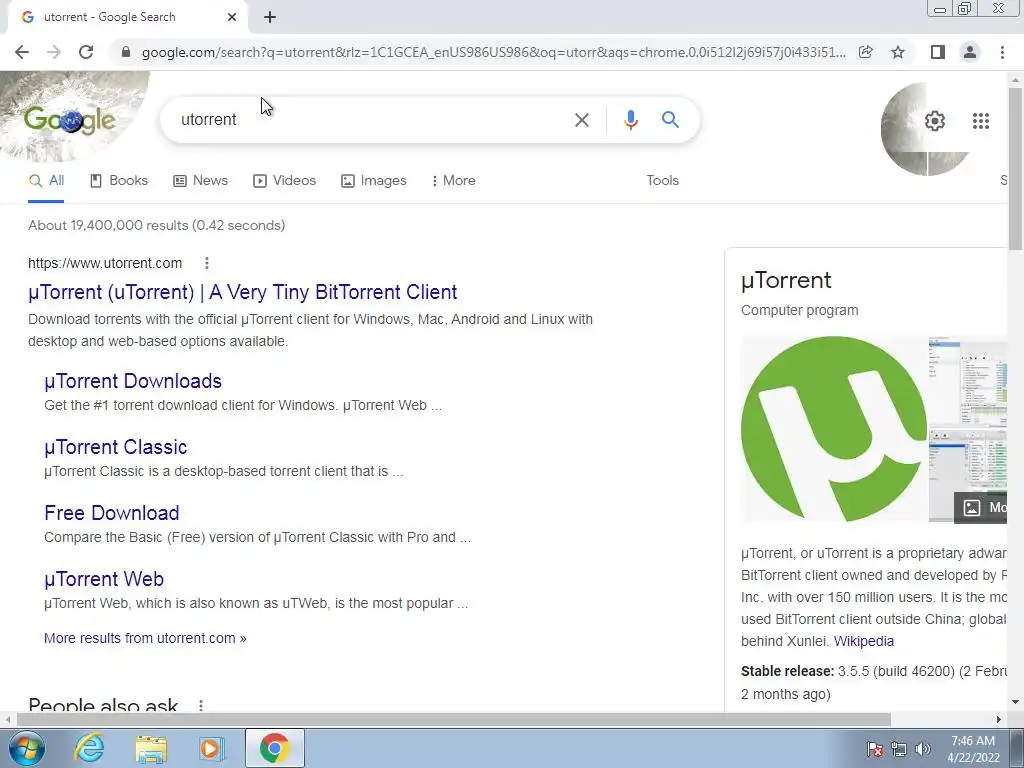This screenshot has width=1024, height=768.
Task: Close the utorrent Google Search tab
Action: [x=232, y=17]
